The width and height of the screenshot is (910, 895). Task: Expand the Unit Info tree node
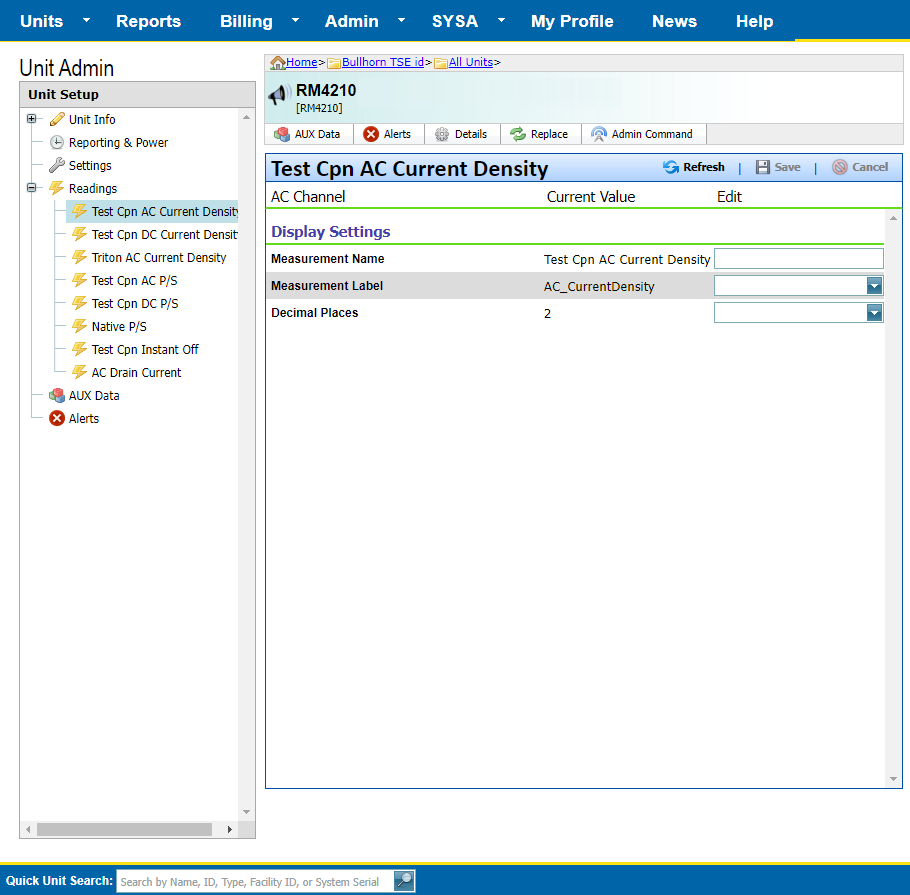click(32, 119)
